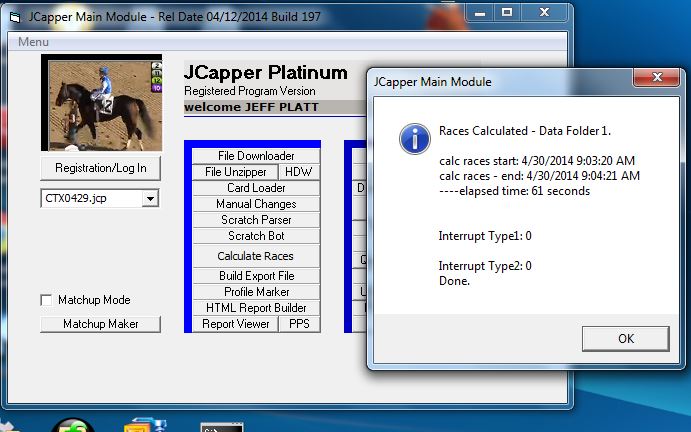Viewport: 691px width, 432px height.
Task: Click the 'welcome JEFF PLATT' banner text
Action: point(251,107)
